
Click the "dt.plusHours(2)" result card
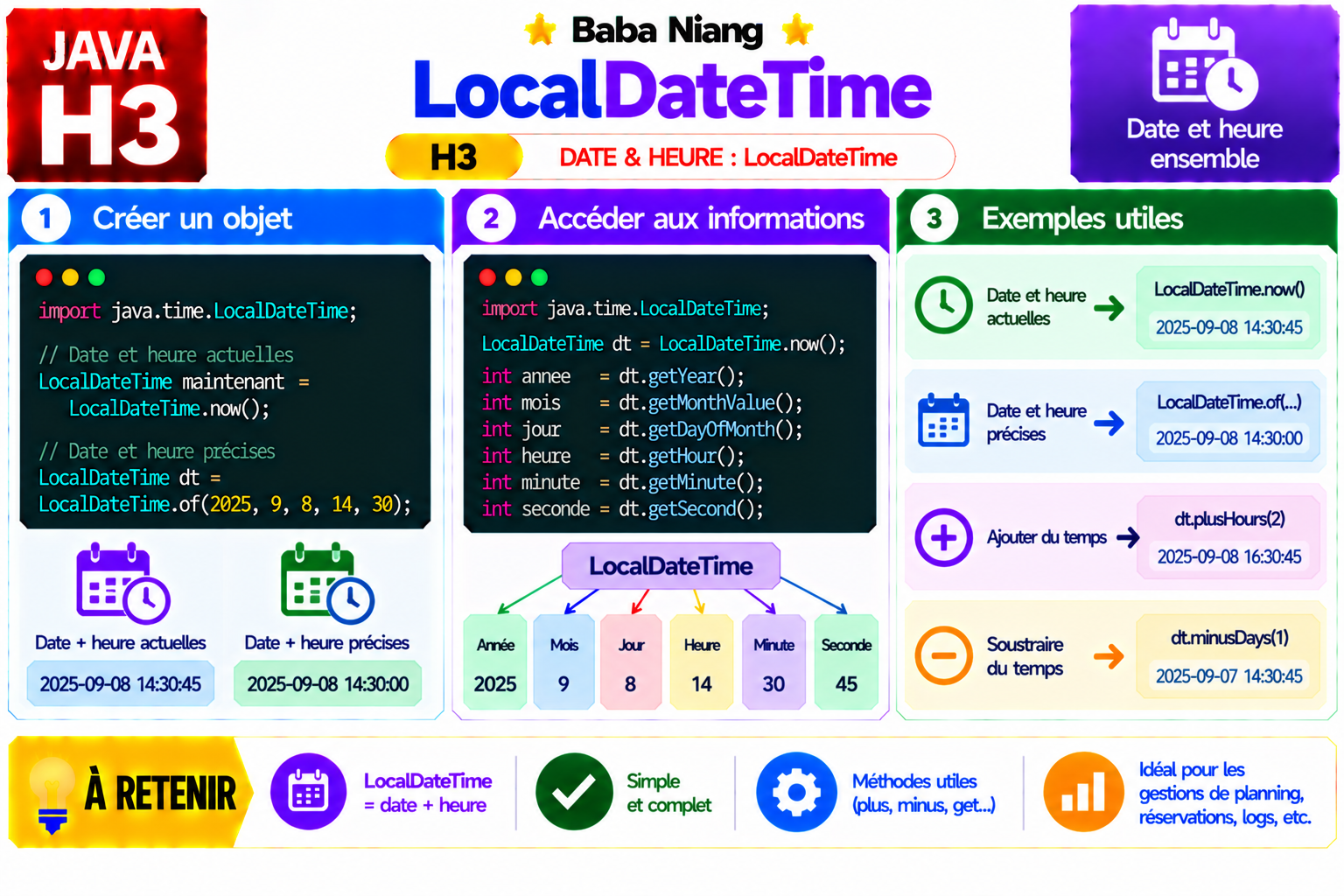click(1229, 537)
